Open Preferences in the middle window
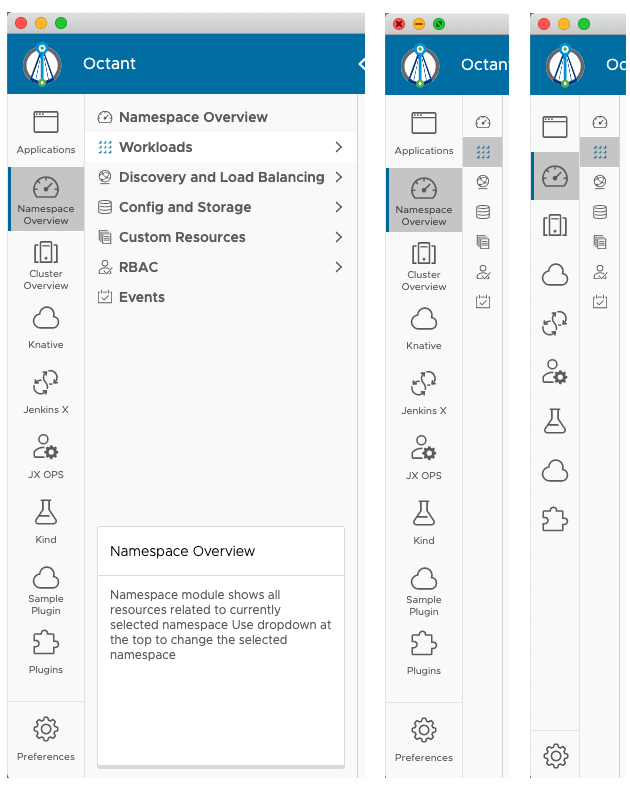 pos(424,740)
